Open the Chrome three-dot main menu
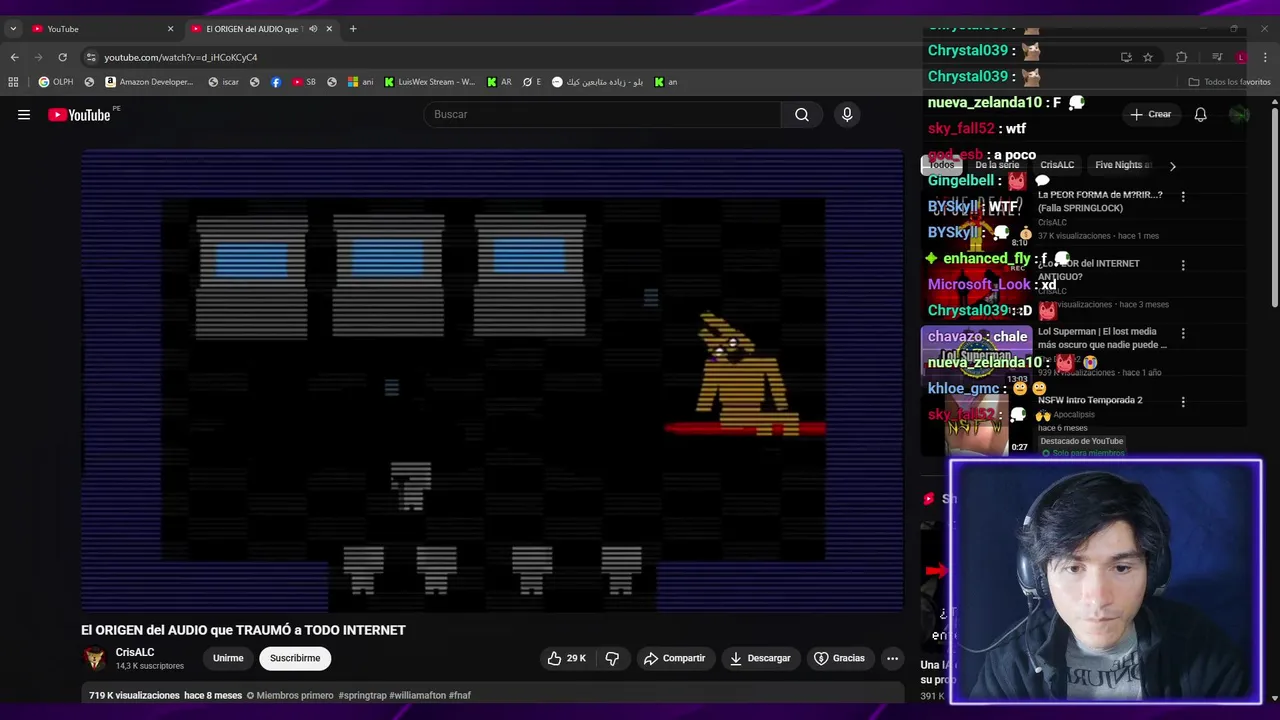This screenshot has height=720, width=1280. click(x=1266, y=57)
